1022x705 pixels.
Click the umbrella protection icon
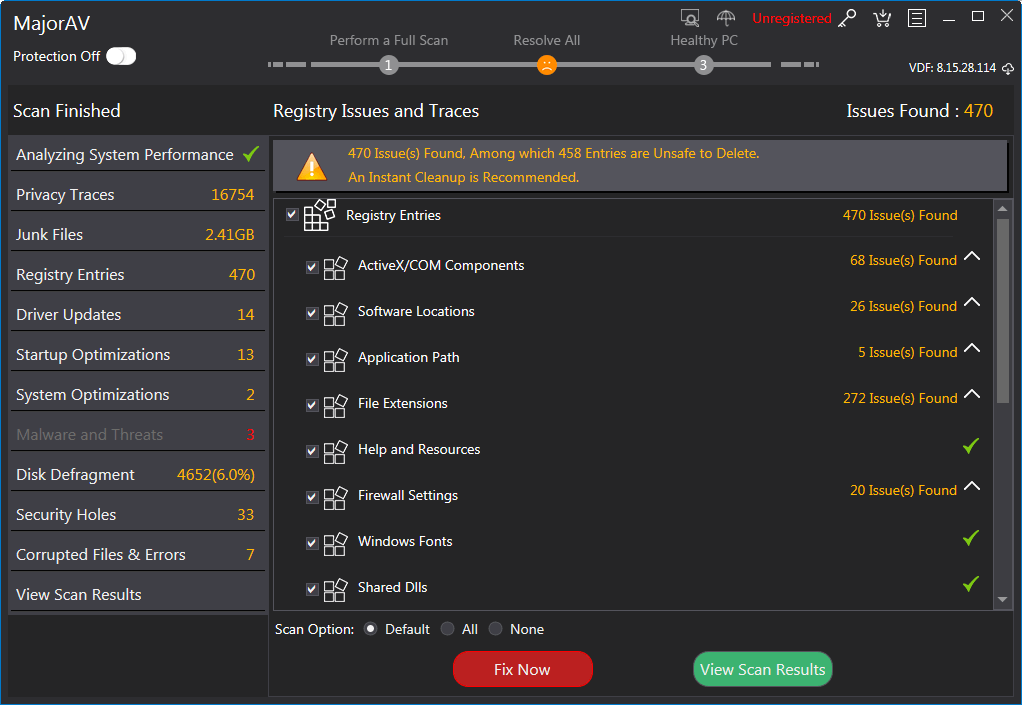(725, 18)
